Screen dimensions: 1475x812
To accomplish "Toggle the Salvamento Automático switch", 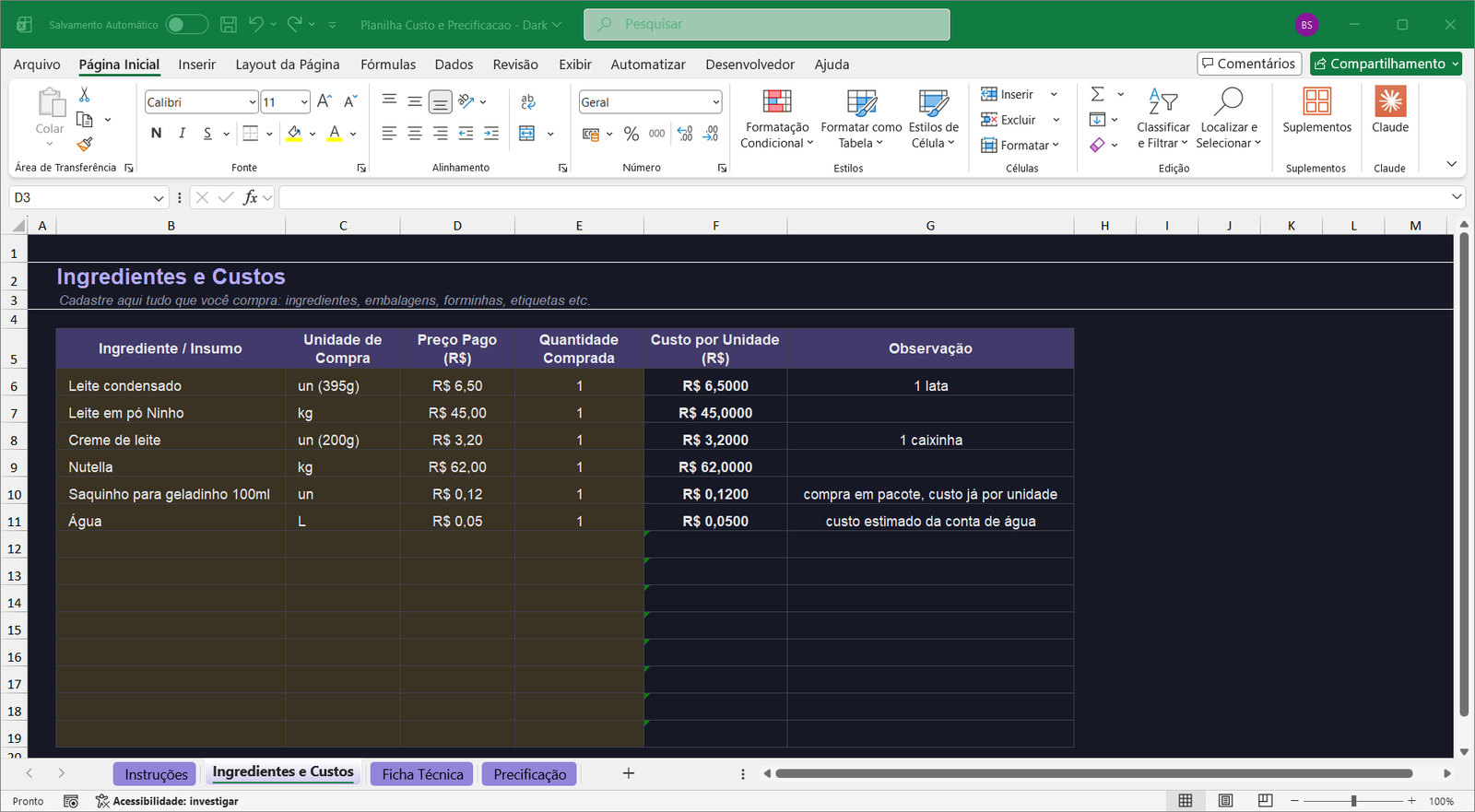I will tap(187, 25).
